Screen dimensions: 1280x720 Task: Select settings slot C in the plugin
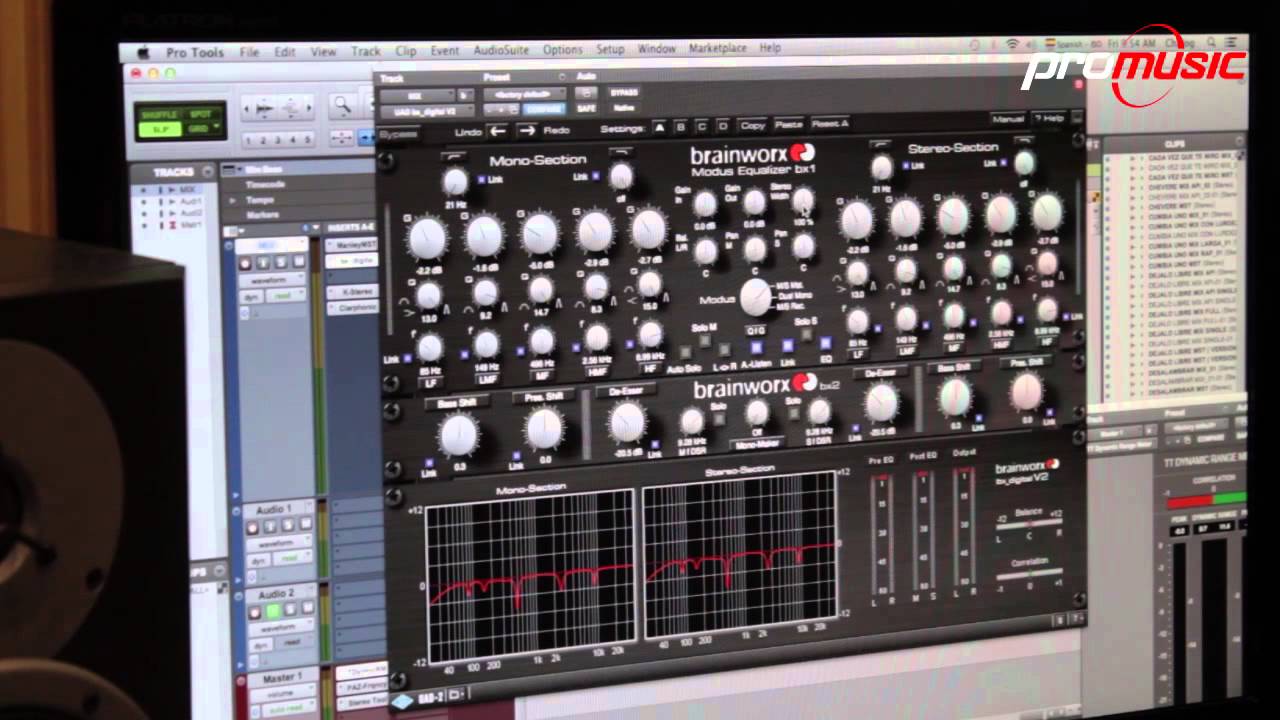click(x=702, y=126)
